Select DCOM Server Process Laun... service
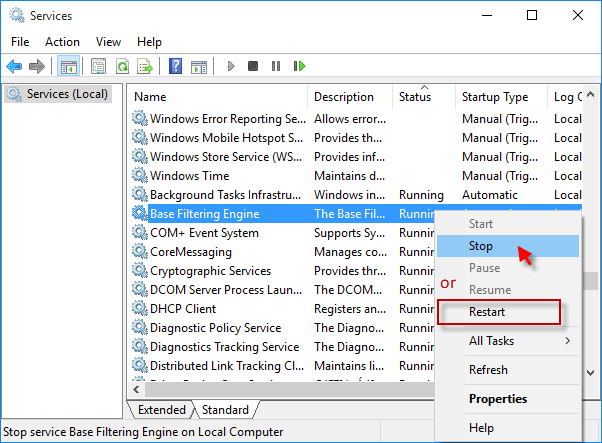The image size is (602, 443). coord(226,289)
